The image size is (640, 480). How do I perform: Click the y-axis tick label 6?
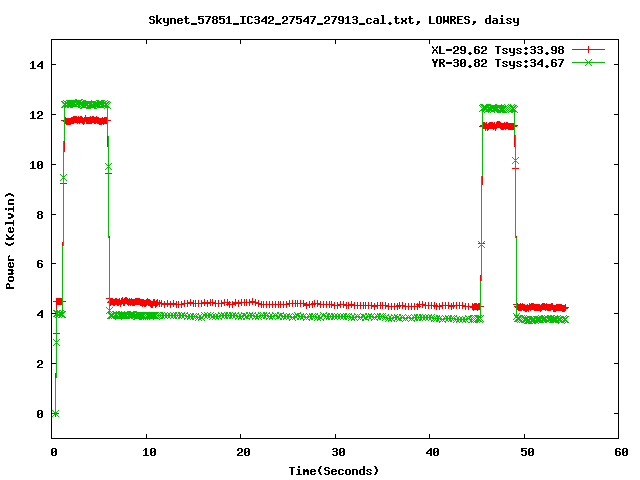click(40, 264)
